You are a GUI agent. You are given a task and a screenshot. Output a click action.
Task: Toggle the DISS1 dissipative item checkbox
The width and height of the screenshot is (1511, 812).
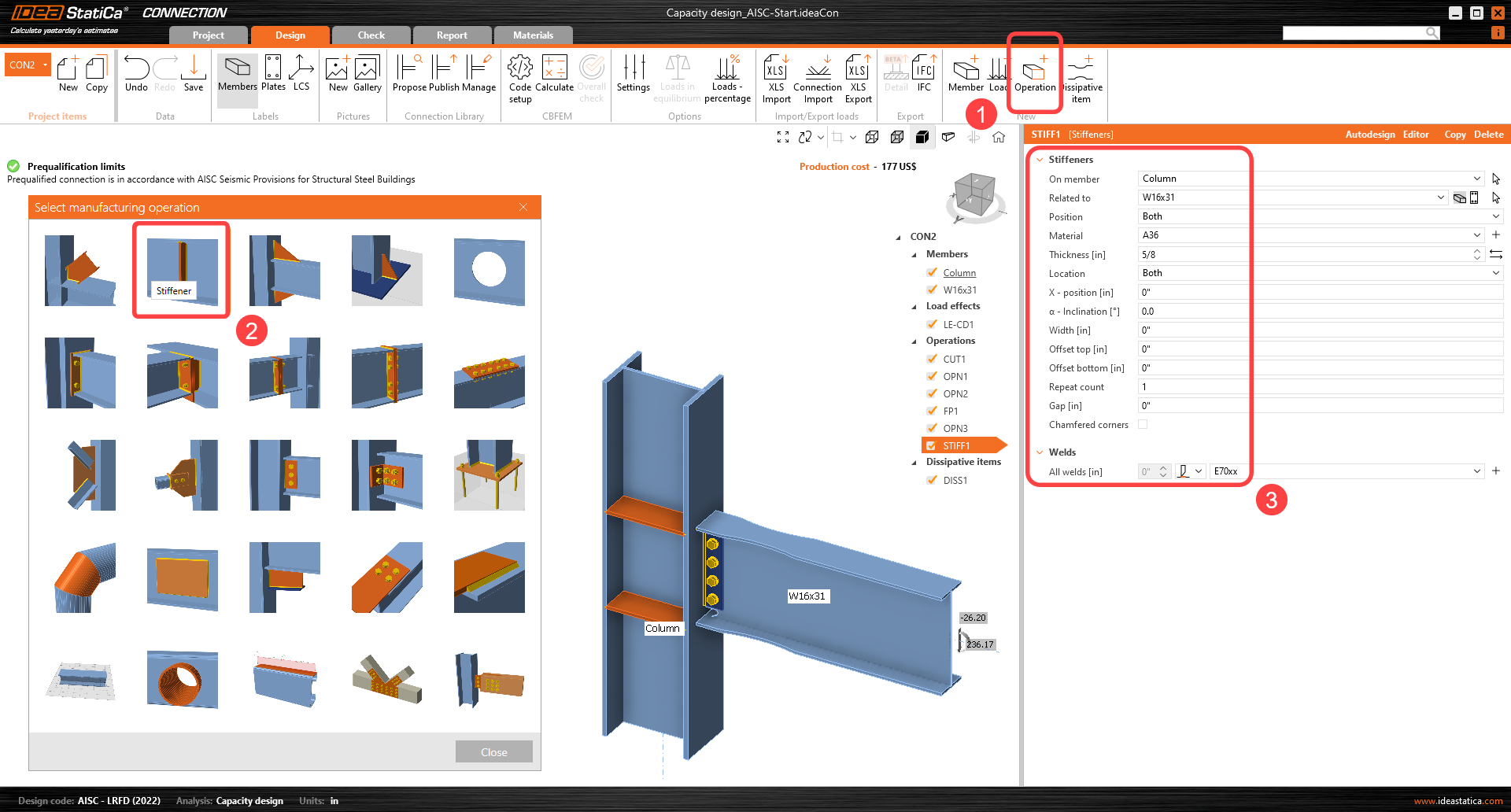(932, 480)
